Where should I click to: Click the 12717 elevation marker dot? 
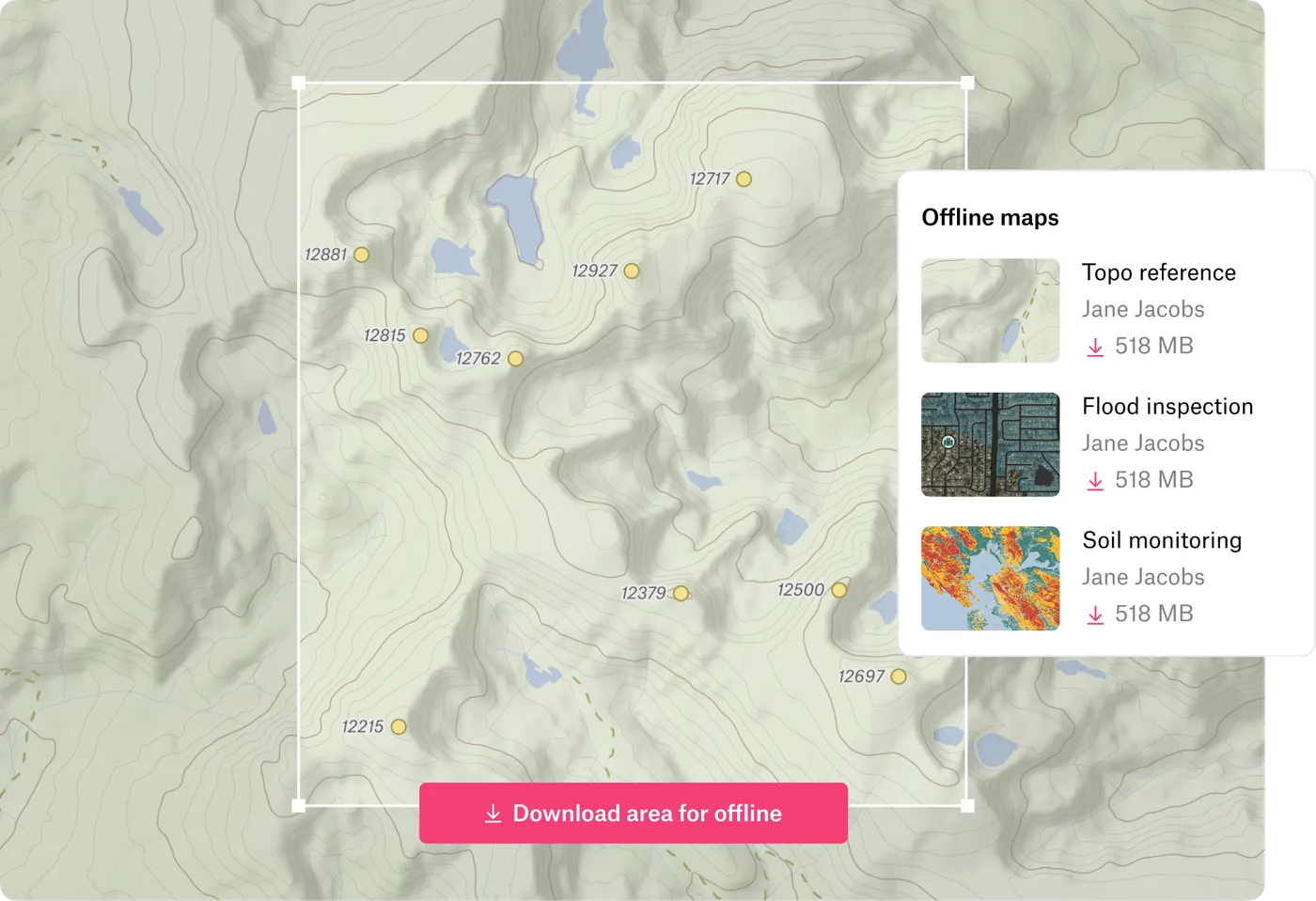tap(744, 179)
